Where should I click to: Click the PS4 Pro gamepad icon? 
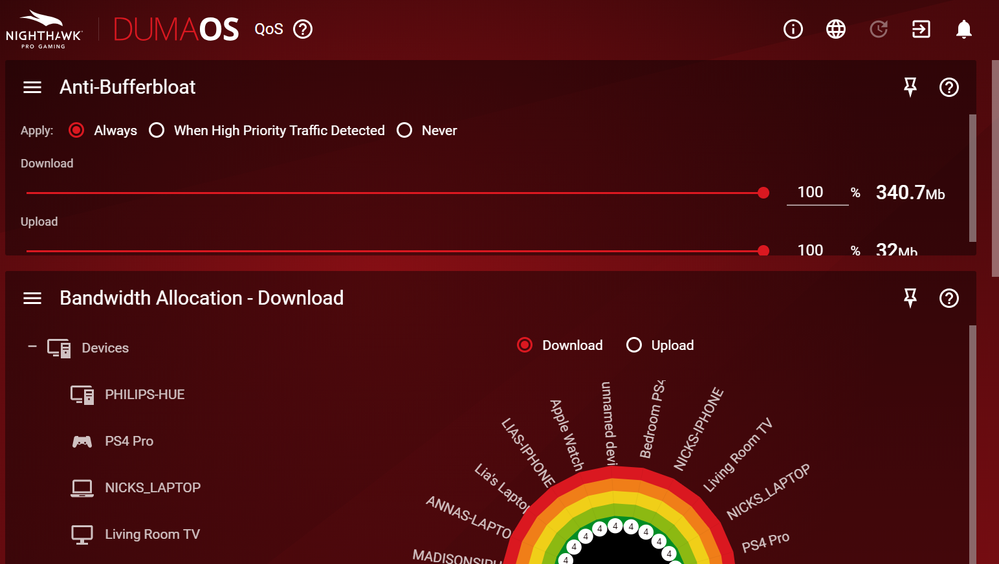pos(82,442)
